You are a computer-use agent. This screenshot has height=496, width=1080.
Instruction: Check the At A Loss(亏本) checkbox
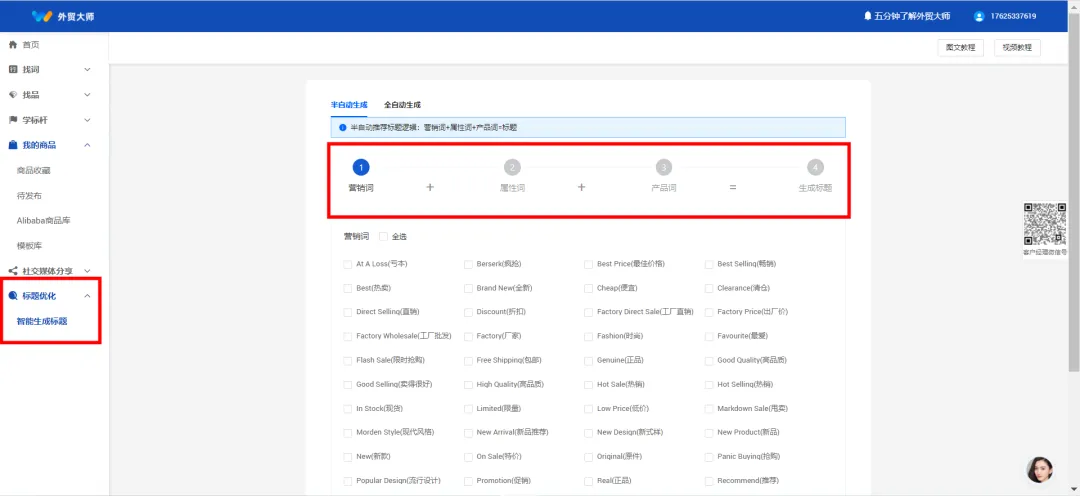(348, 264)
